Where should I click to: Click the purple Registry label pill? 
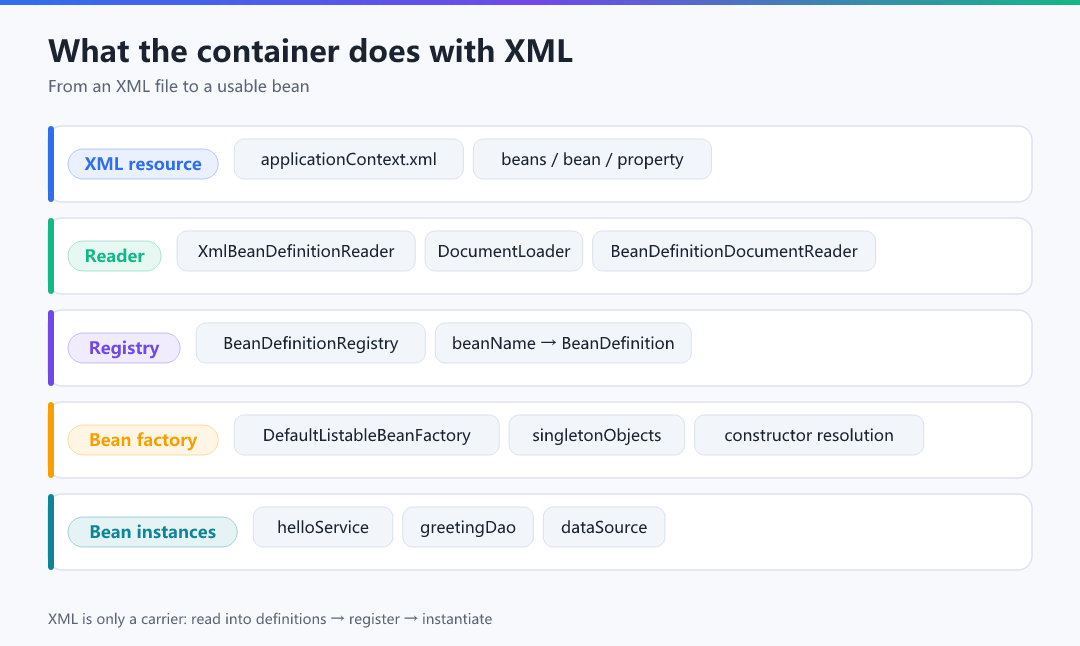click(124, 348)
